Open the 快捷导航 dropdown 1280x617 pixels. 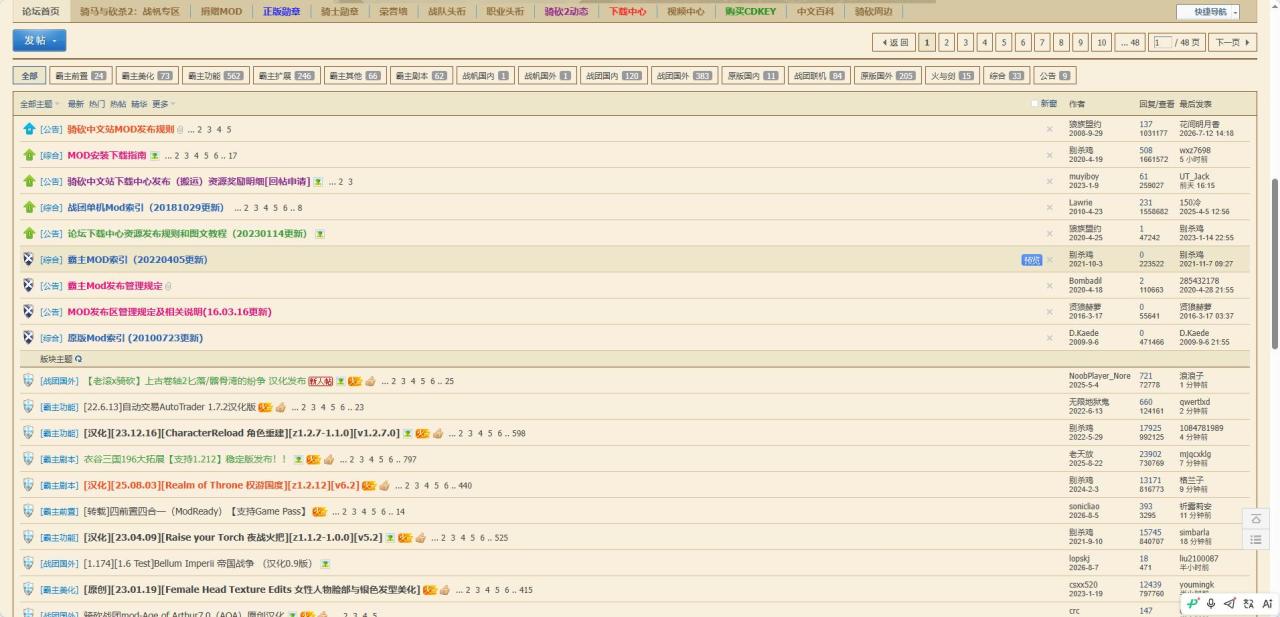tap(1208, 12)
